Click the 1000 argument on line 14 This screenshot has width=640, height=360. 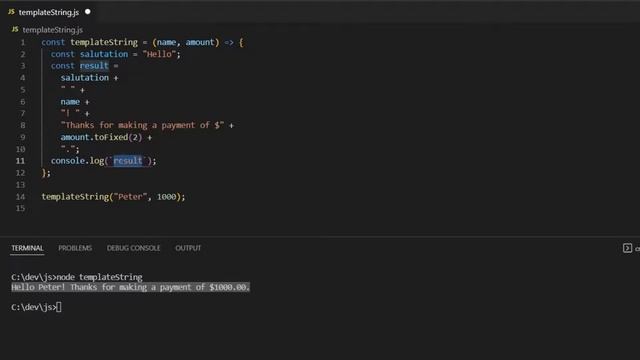pos(167,197)
